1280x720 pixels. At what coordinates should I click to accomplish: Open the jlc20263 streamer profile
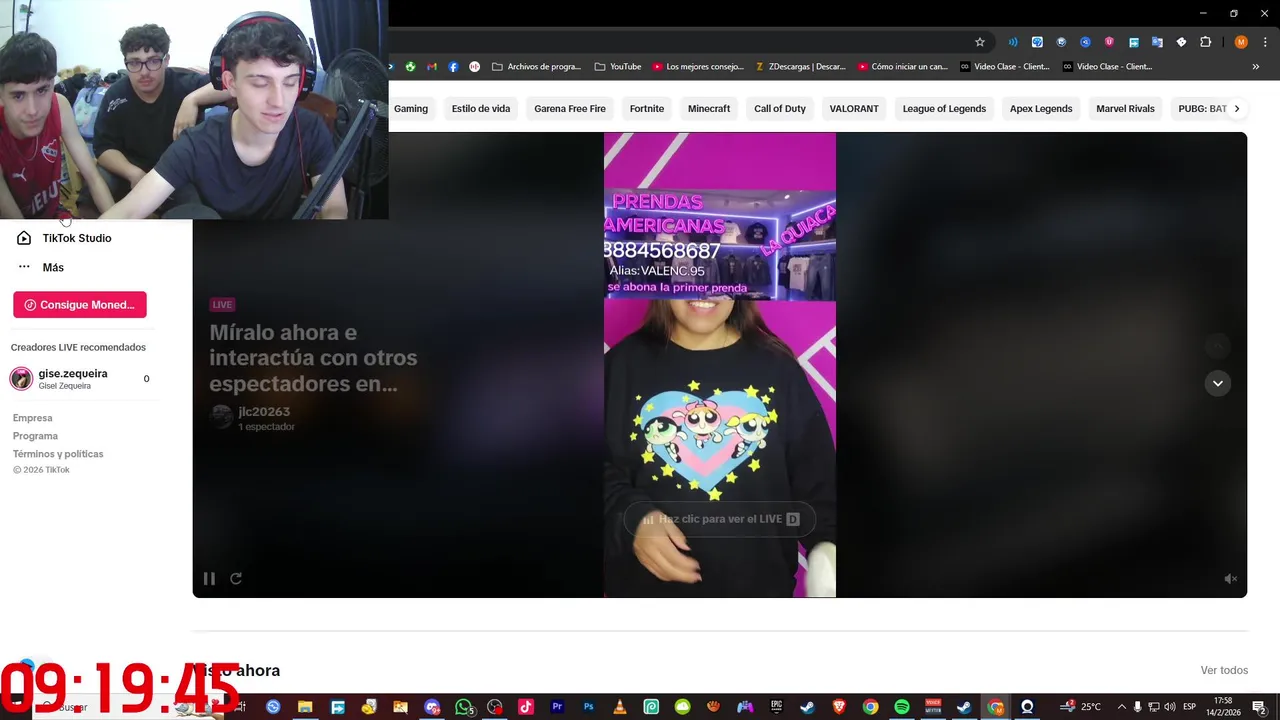[x=264, y=412]
